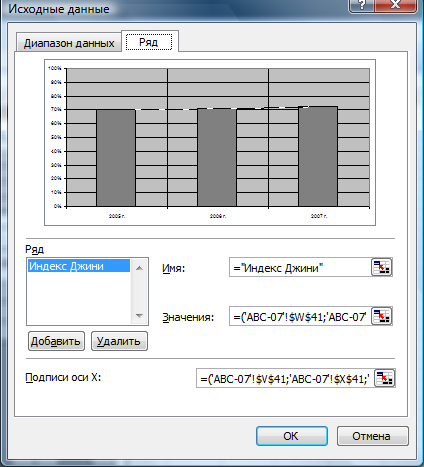Image resolution: width=424 pixels, height=467 pixels.
Task: Confirm with the OK button
Action: (292, 436)
